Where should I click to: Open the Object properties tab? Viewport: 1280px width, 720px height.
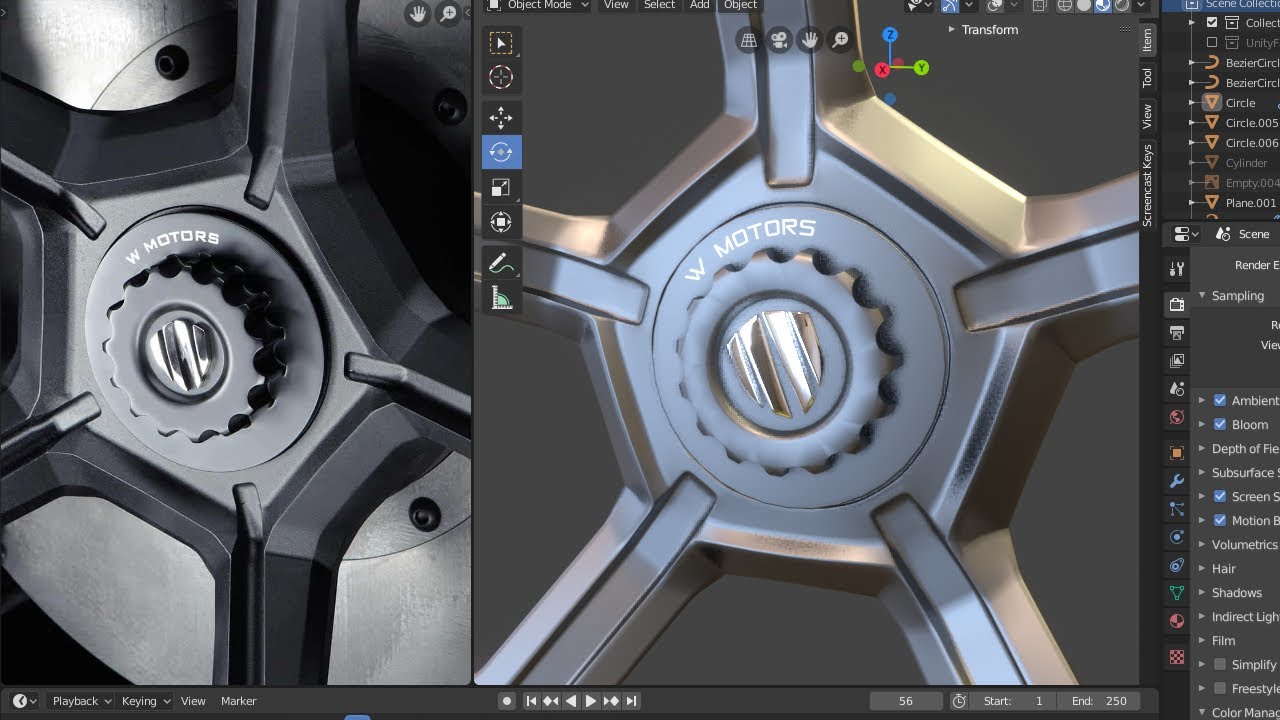coord(1177,453)
